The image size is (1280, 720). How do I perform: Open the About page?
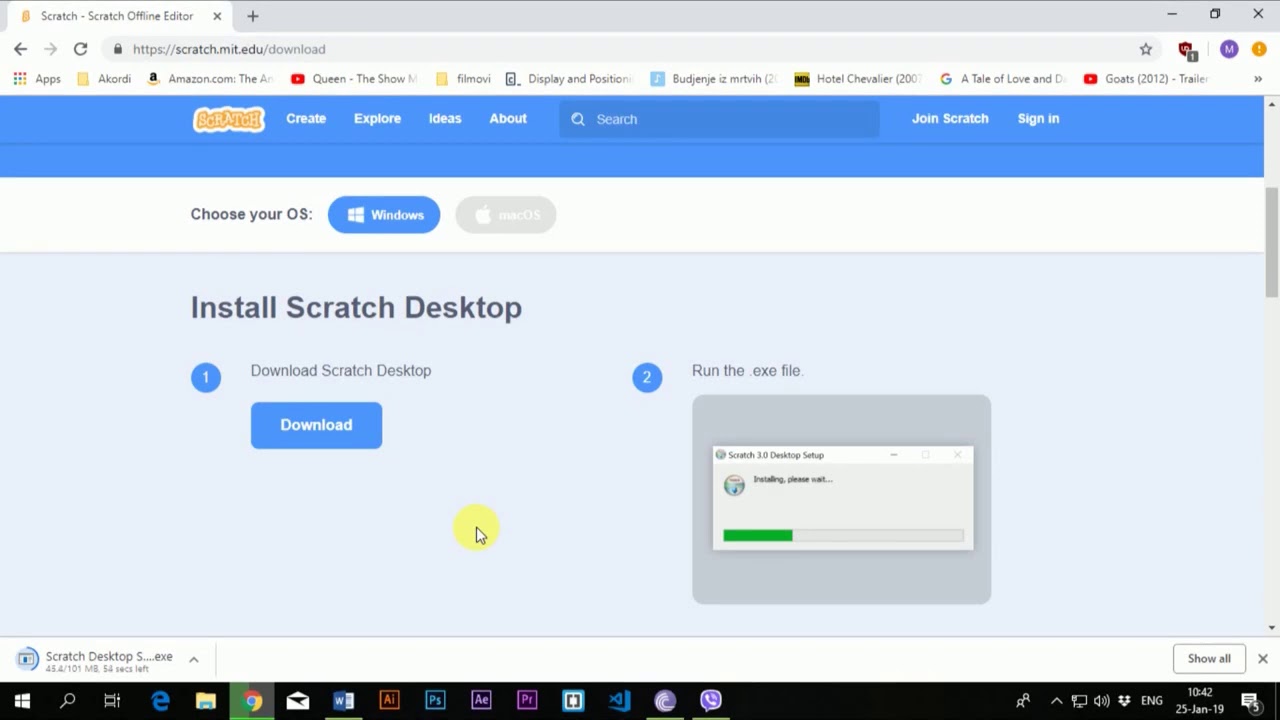pos(508,118)
